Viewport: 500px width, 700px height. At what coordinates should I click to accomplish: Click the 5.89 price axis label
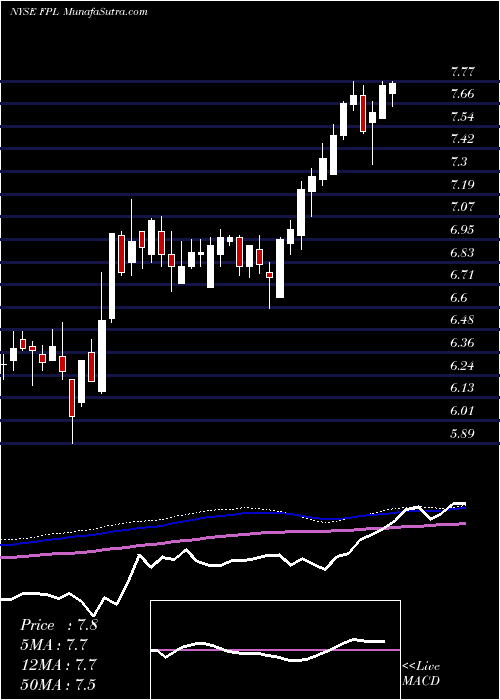tap(462, 433)
